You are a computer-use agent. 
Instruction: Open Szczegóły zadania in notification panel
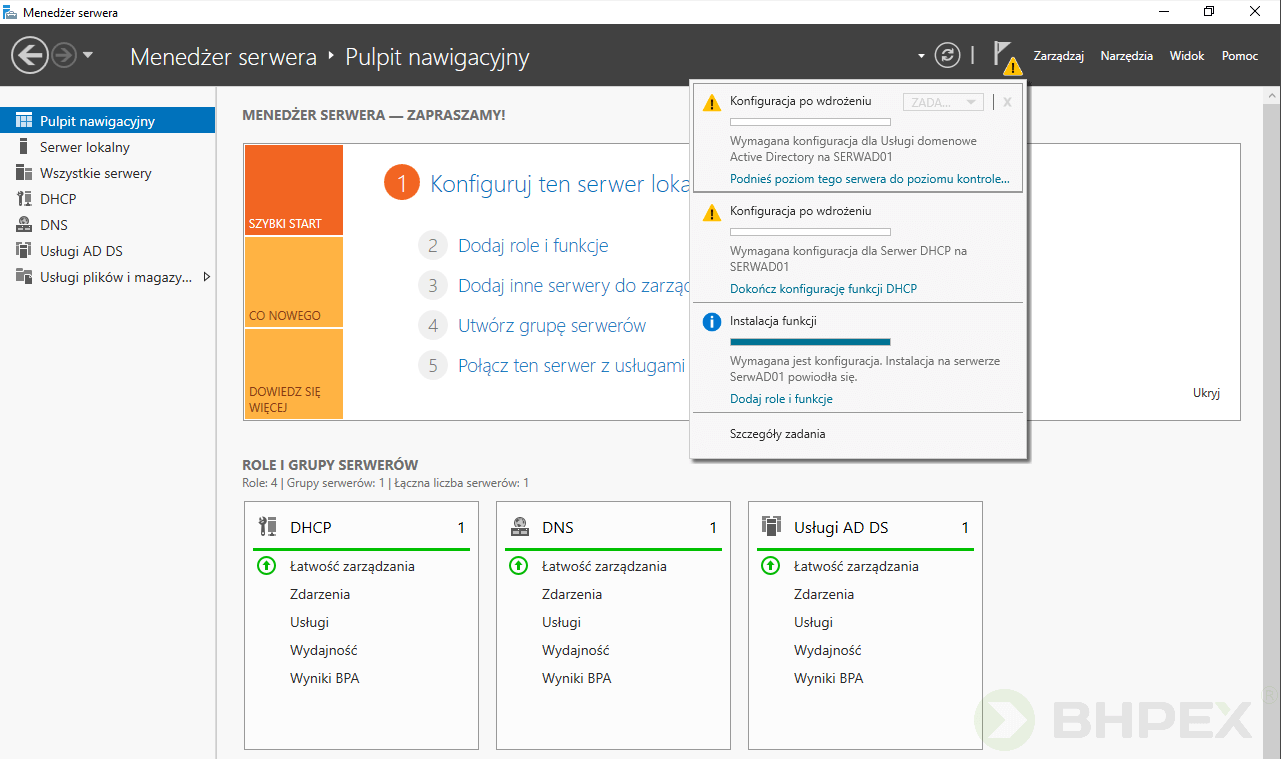coord(778,434)
